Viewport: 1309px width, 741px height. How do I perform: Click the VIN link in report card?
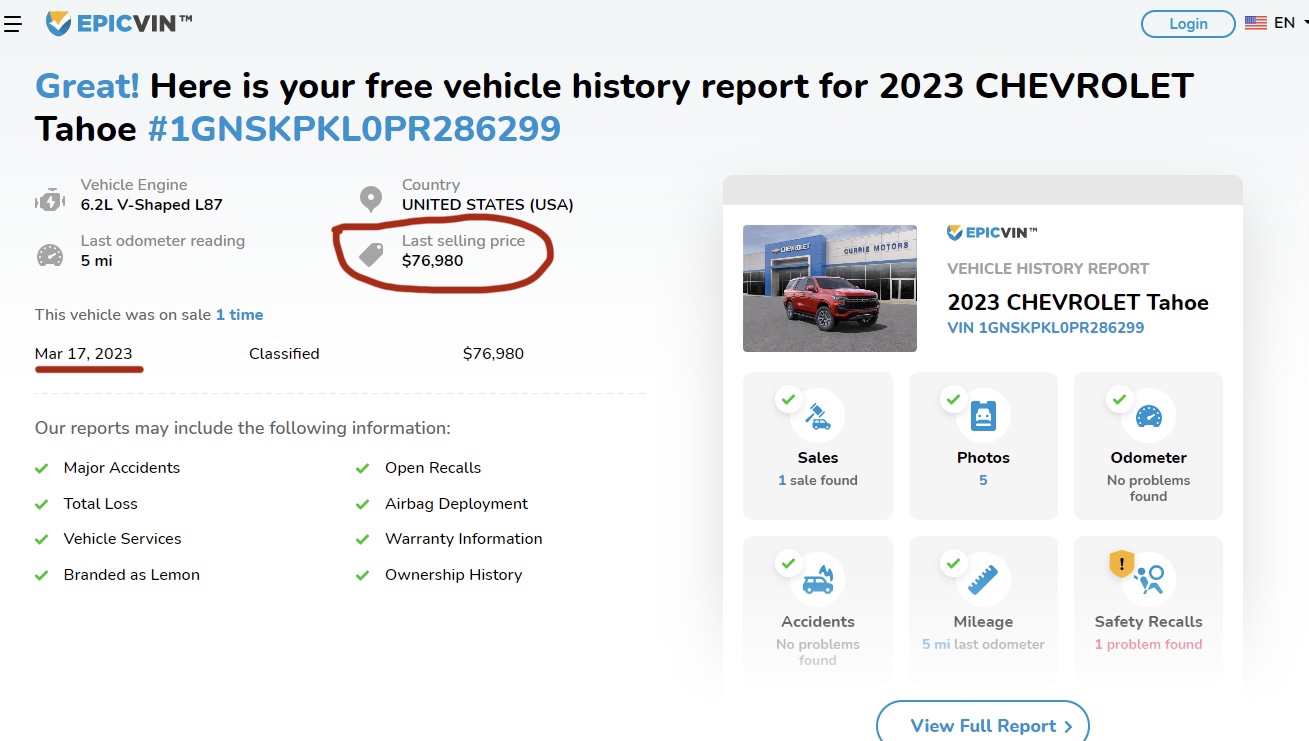click(1045, 328)
